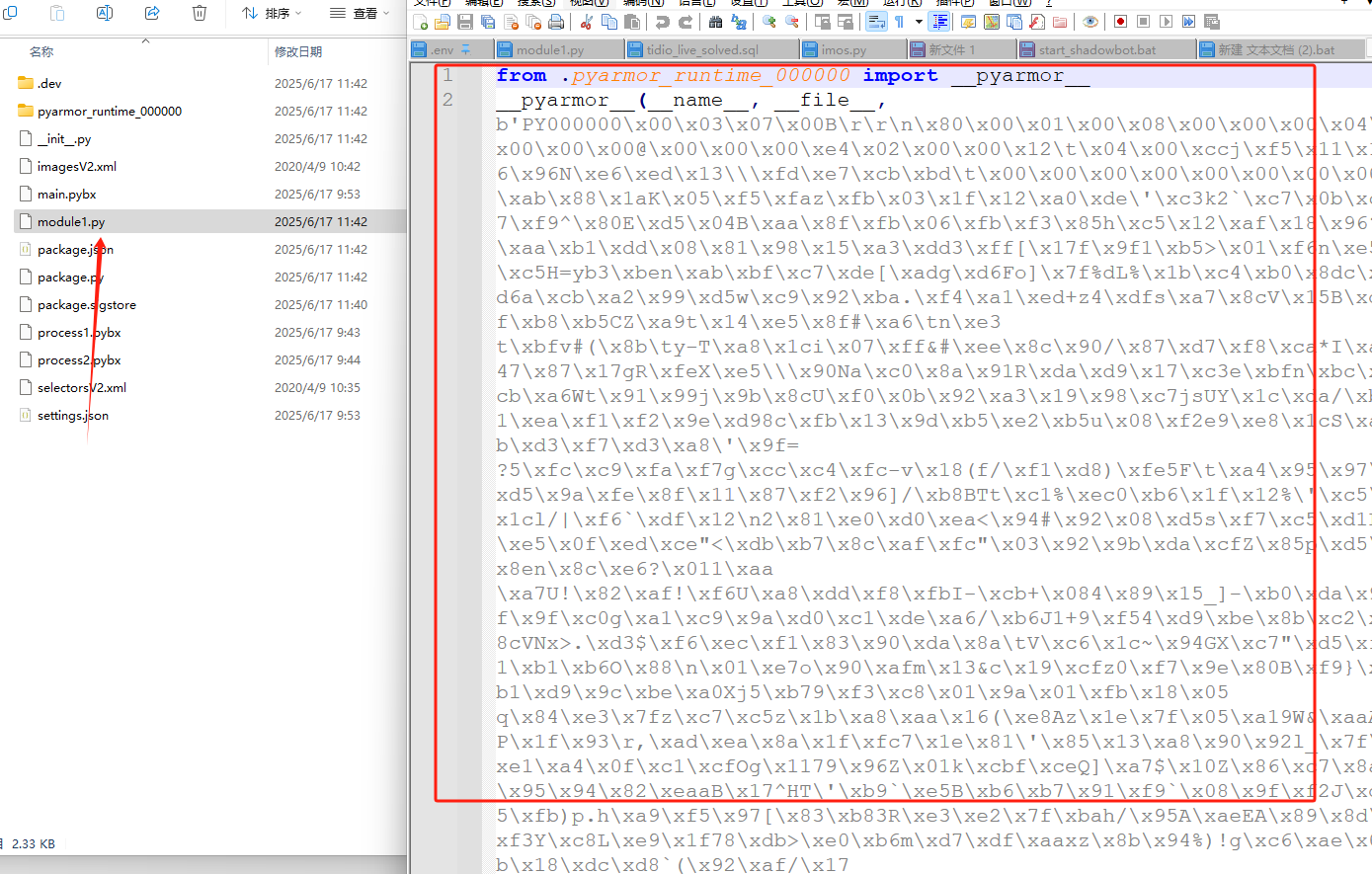The width and height of the screenshot is (1372, 874).
Task: Close the current document via toolbar icon
Action: click(x=511, y=22)
